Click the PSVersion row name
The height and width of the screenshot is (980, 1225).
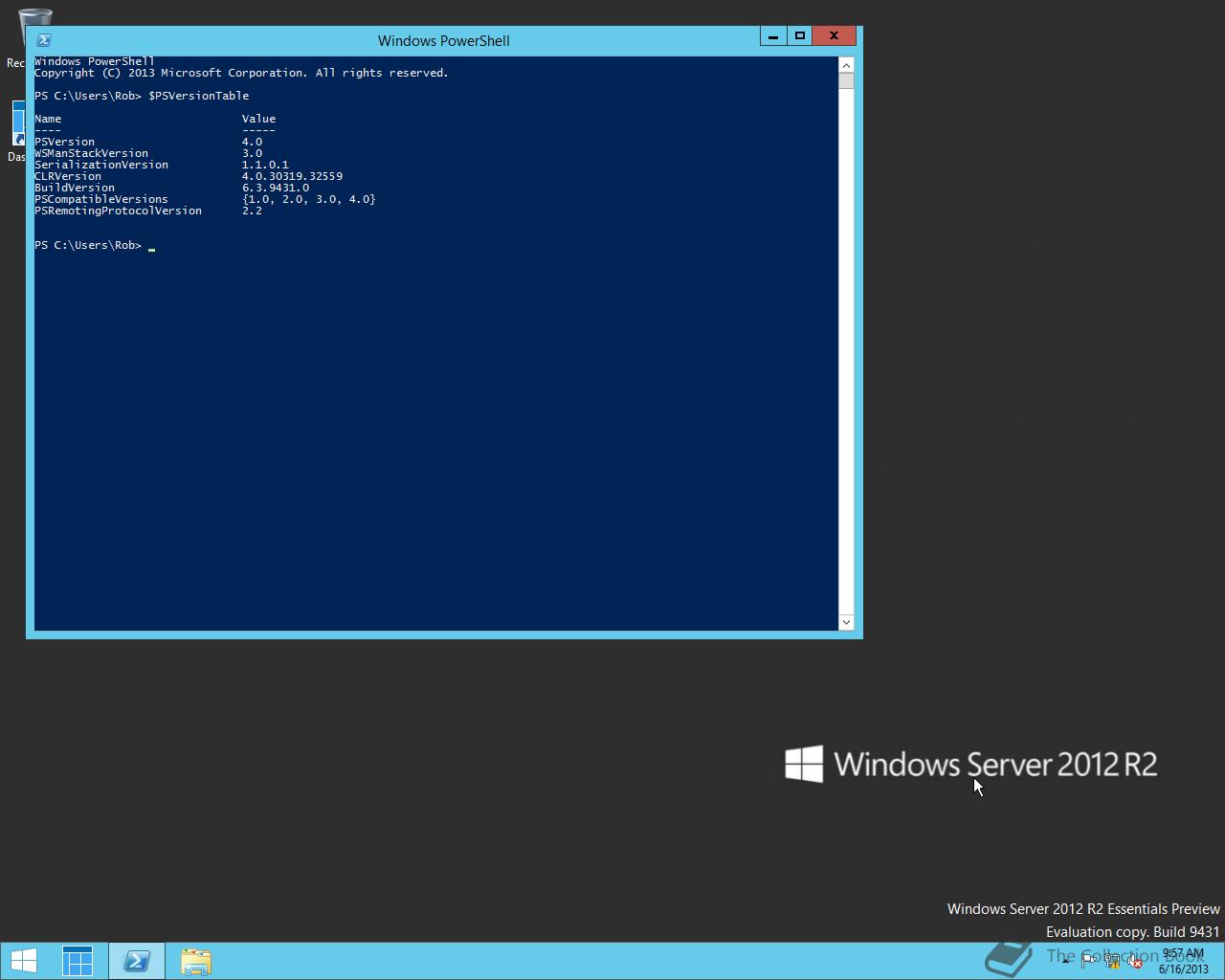[x=64, y=142]
